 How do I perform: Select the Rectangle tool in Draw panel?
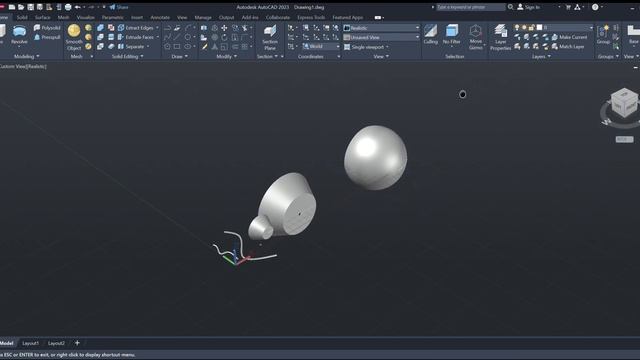click(177, 47)
